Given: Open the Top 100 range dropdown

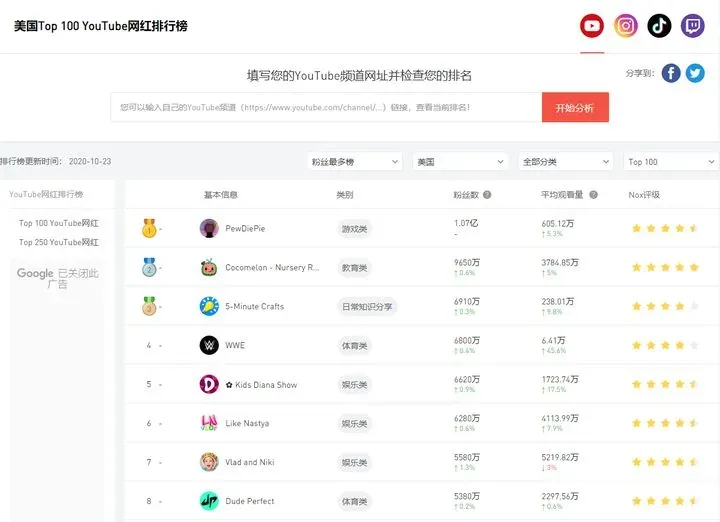Looking at the screenshot, I should pos(671,162).
